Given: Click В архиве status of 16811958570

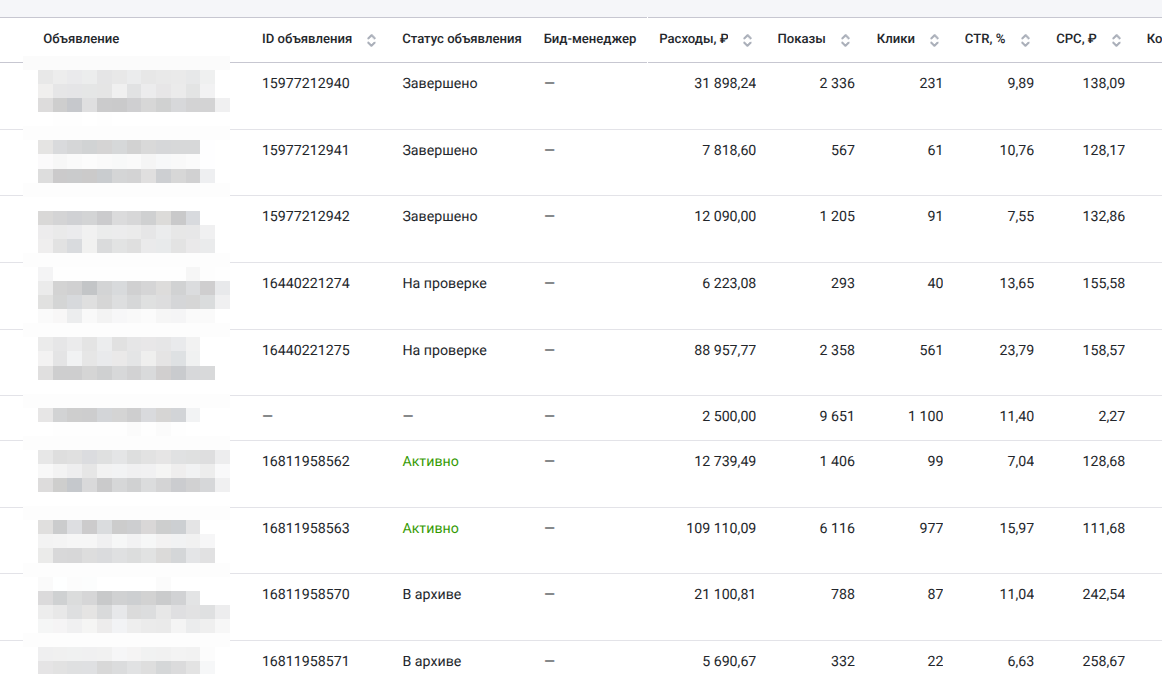Looking at the screenshot, I should coord(431,595).
